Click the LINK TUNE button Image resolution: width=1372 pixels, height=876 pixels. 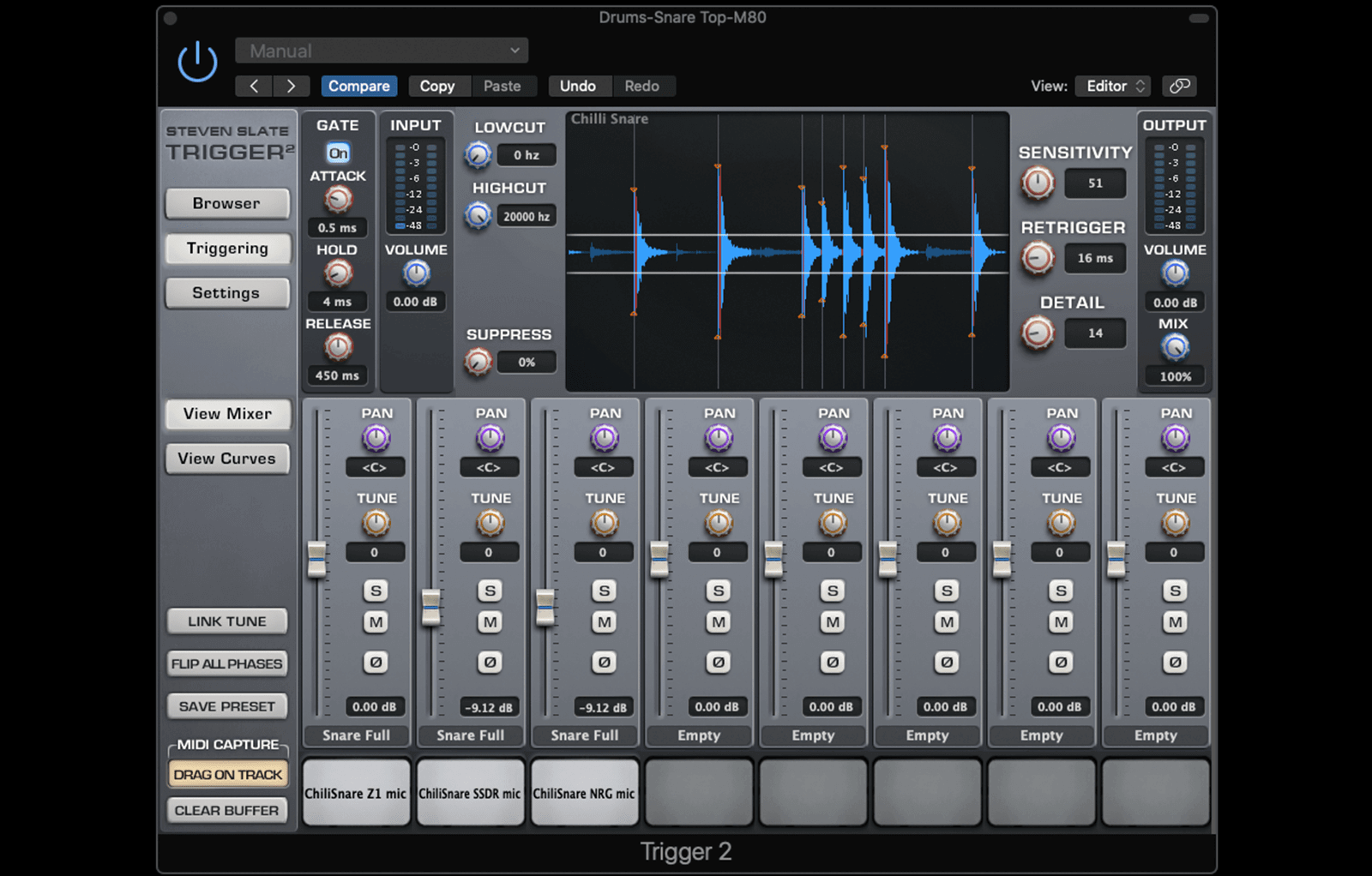227,621
